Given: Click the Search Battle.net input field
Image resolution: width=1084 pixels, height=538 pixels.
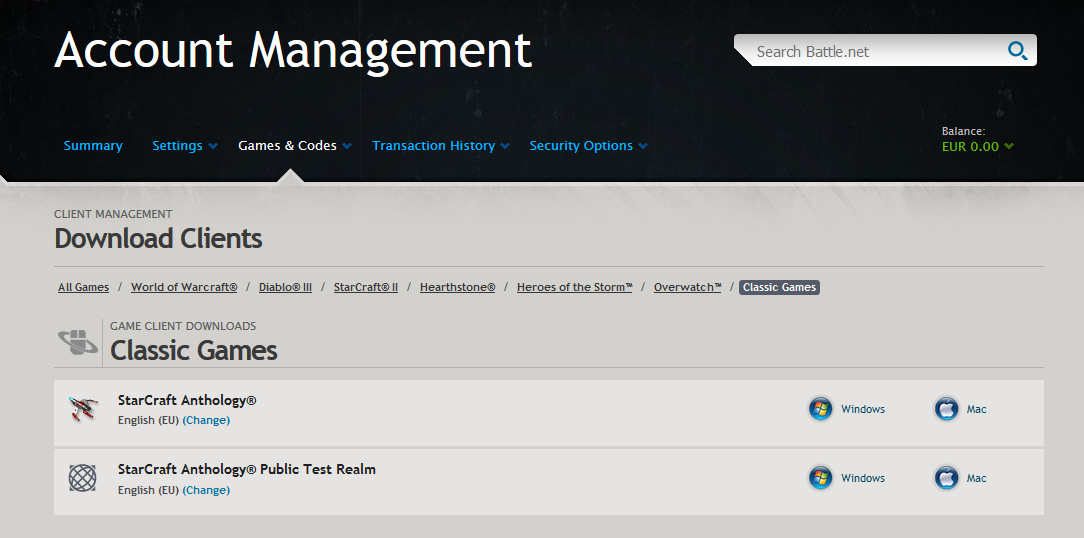Looking at the screenshot, I should pyautogui.click(x=870, y=51).
